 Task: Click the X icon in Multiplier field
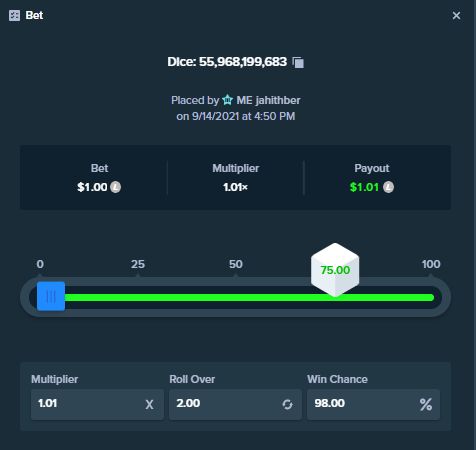149,405
